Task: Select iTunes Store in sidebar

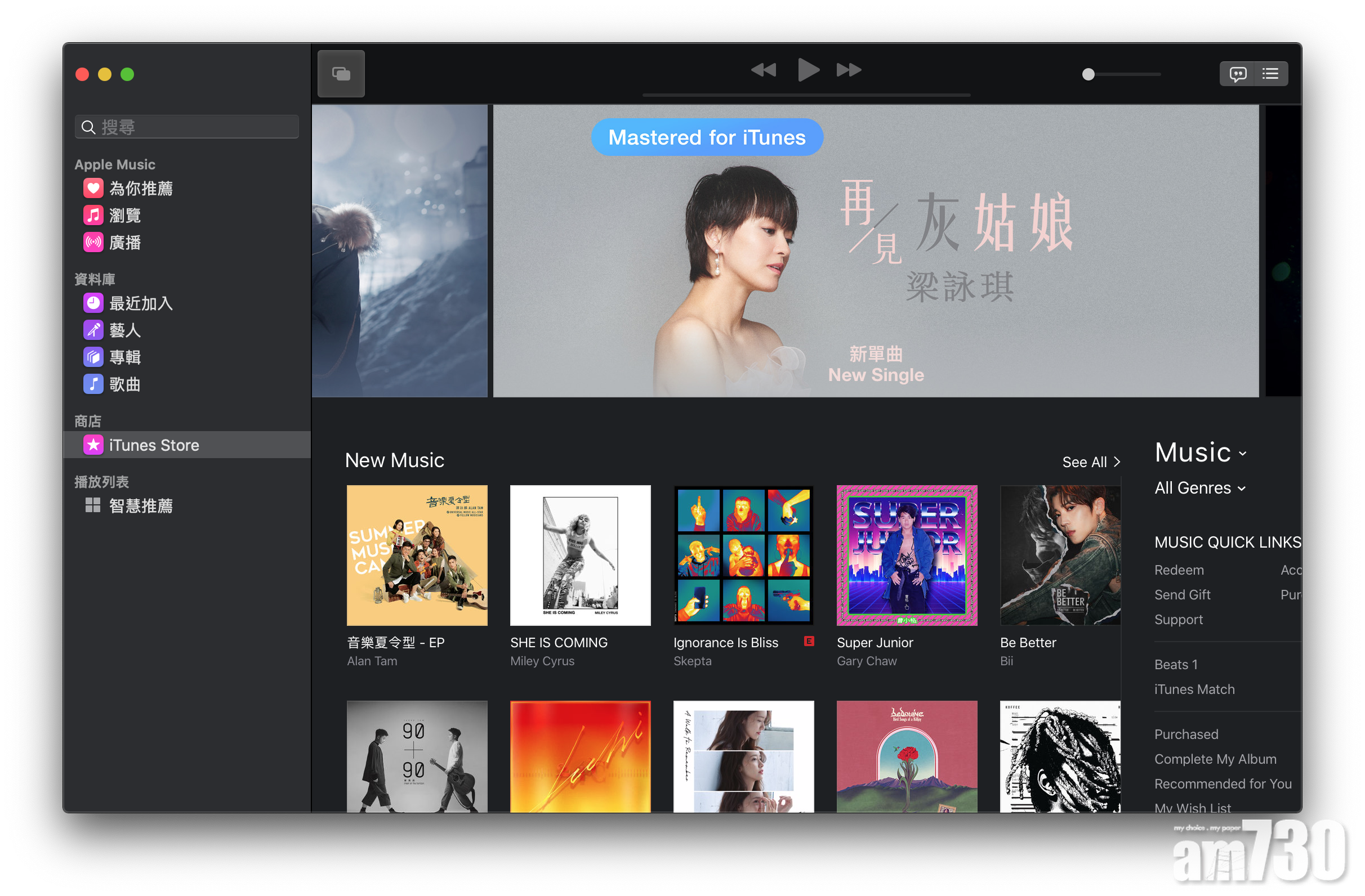Action: [154, 445]
